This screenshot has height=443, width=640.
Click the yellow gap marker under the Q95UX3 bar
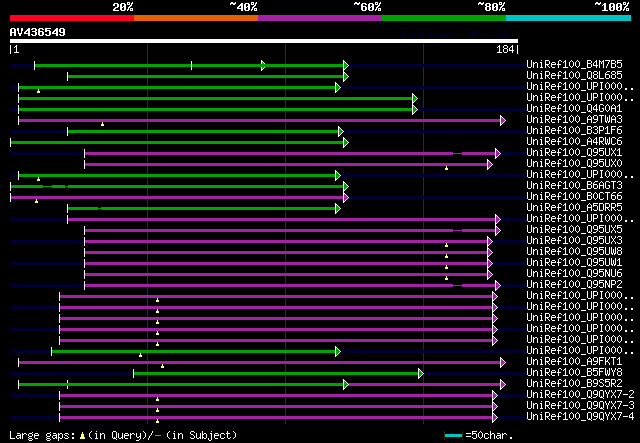447,245
